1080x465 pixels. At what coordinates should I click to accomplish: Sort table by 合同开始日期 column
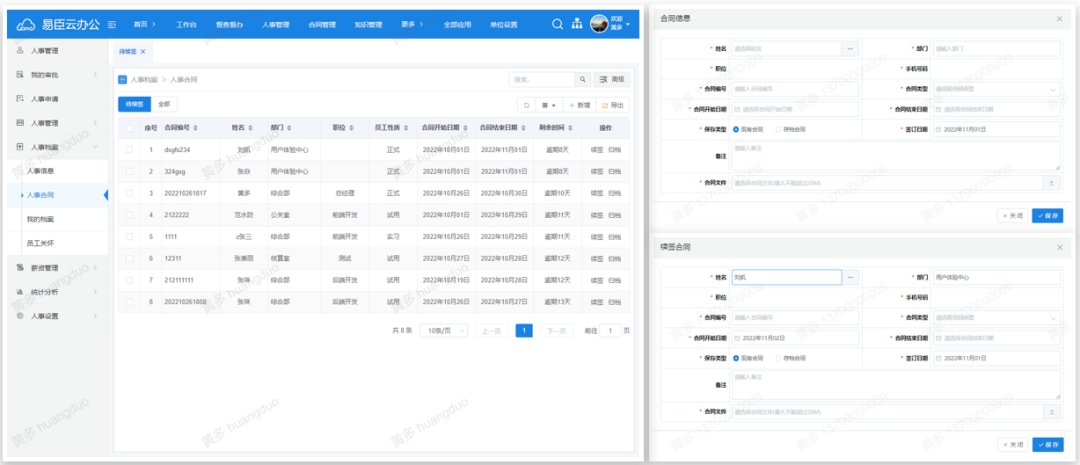coord(466,128)
